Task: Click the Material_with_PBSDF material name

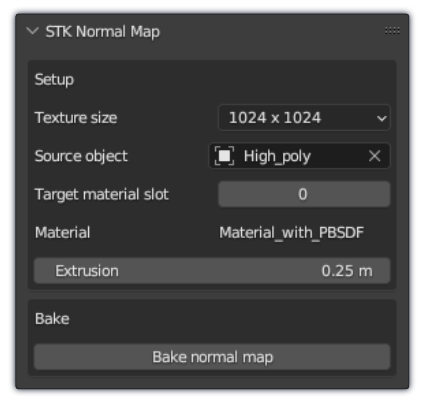Action: coord(291,233)
